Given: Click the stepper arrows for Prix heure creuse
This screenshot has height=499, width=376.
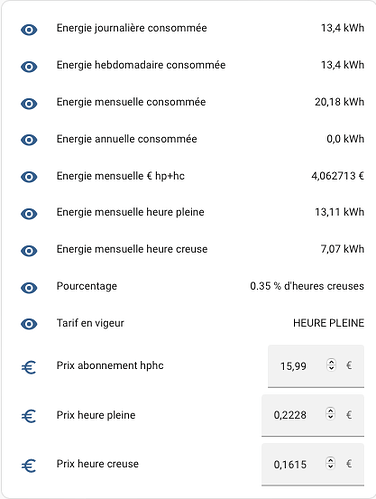Looking at the screenshot, I should (330, 463).
